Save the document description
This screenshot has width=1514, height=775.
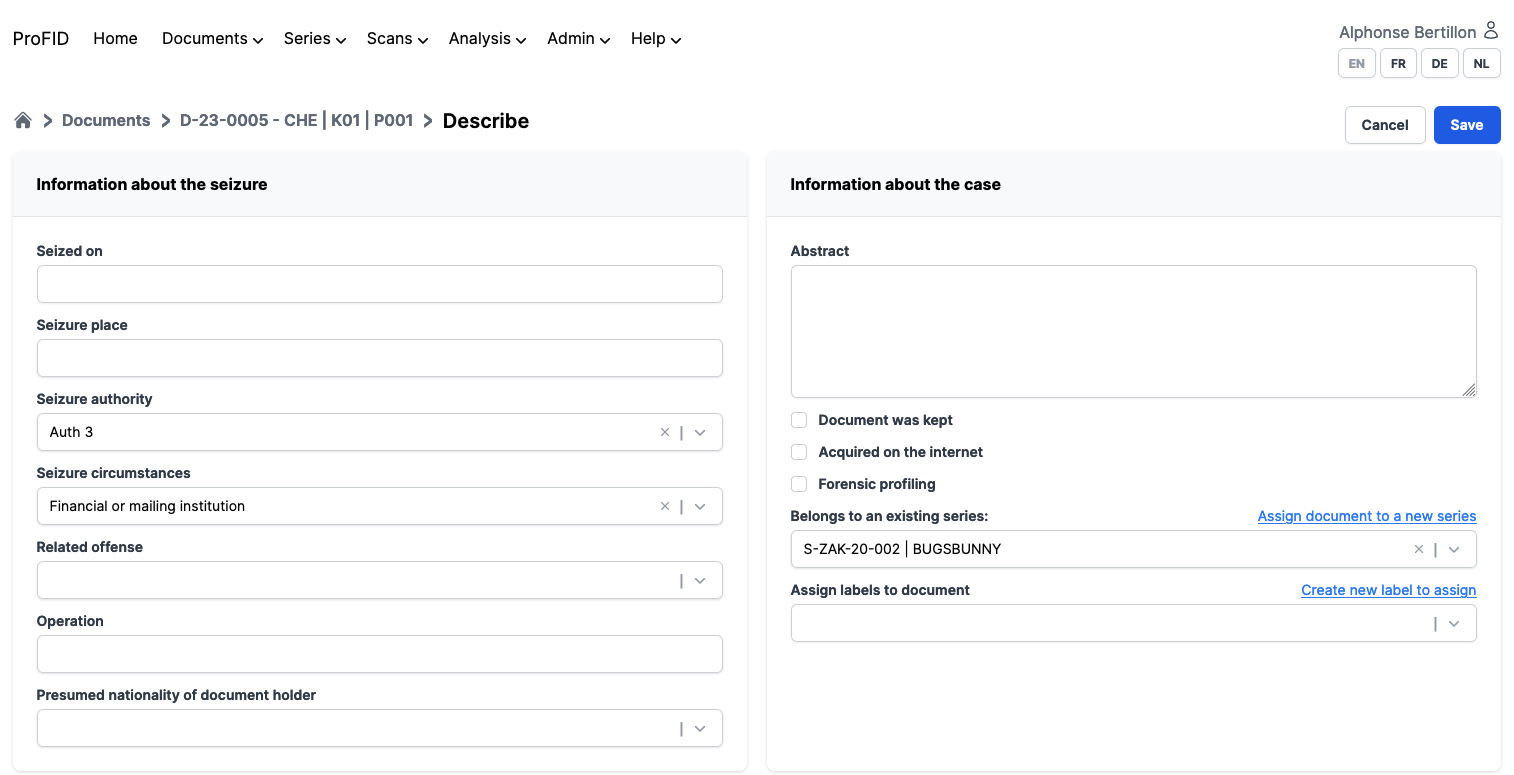(1466, 125)
